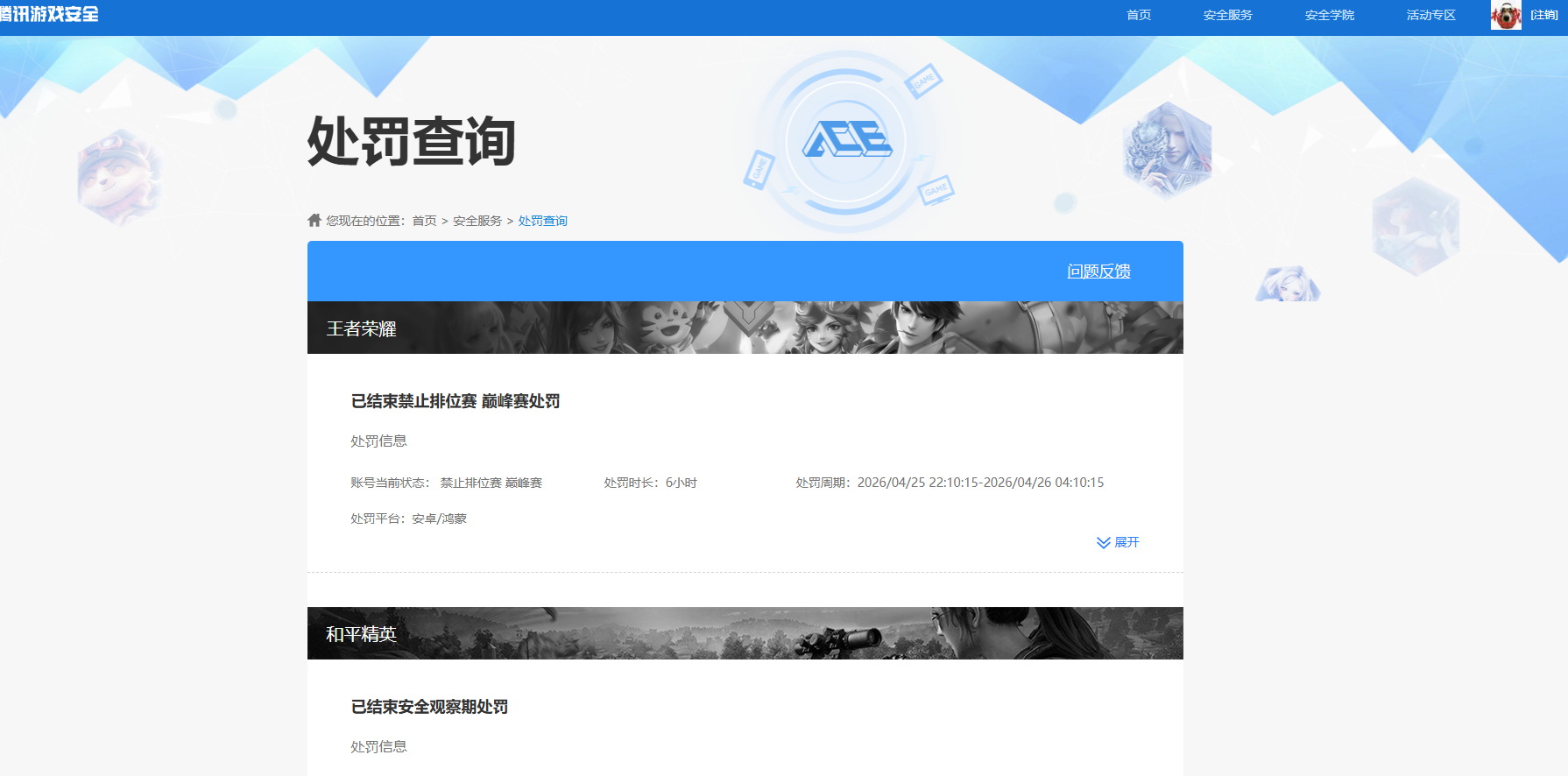Select the 已结束安全观察期处罚 heading
This screenshot has height=776, width=1568.
429,707
